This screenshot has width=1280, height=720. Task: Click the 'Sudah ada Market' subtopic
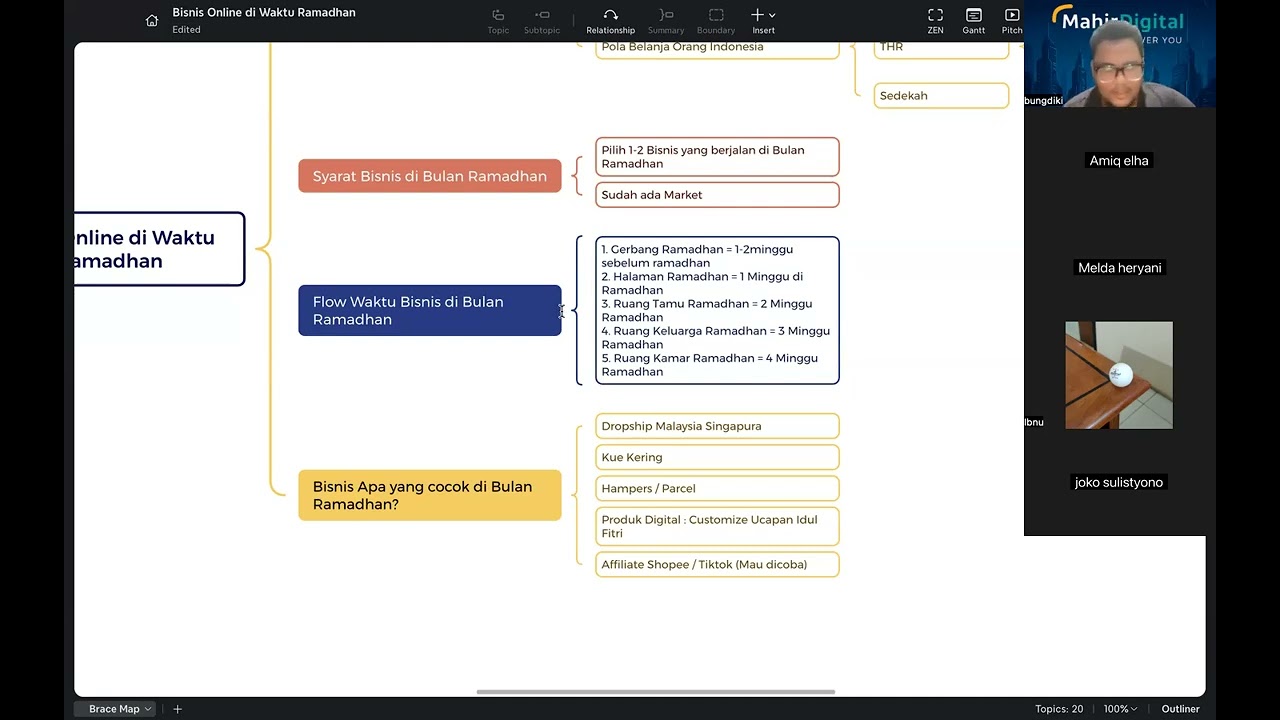717,195
